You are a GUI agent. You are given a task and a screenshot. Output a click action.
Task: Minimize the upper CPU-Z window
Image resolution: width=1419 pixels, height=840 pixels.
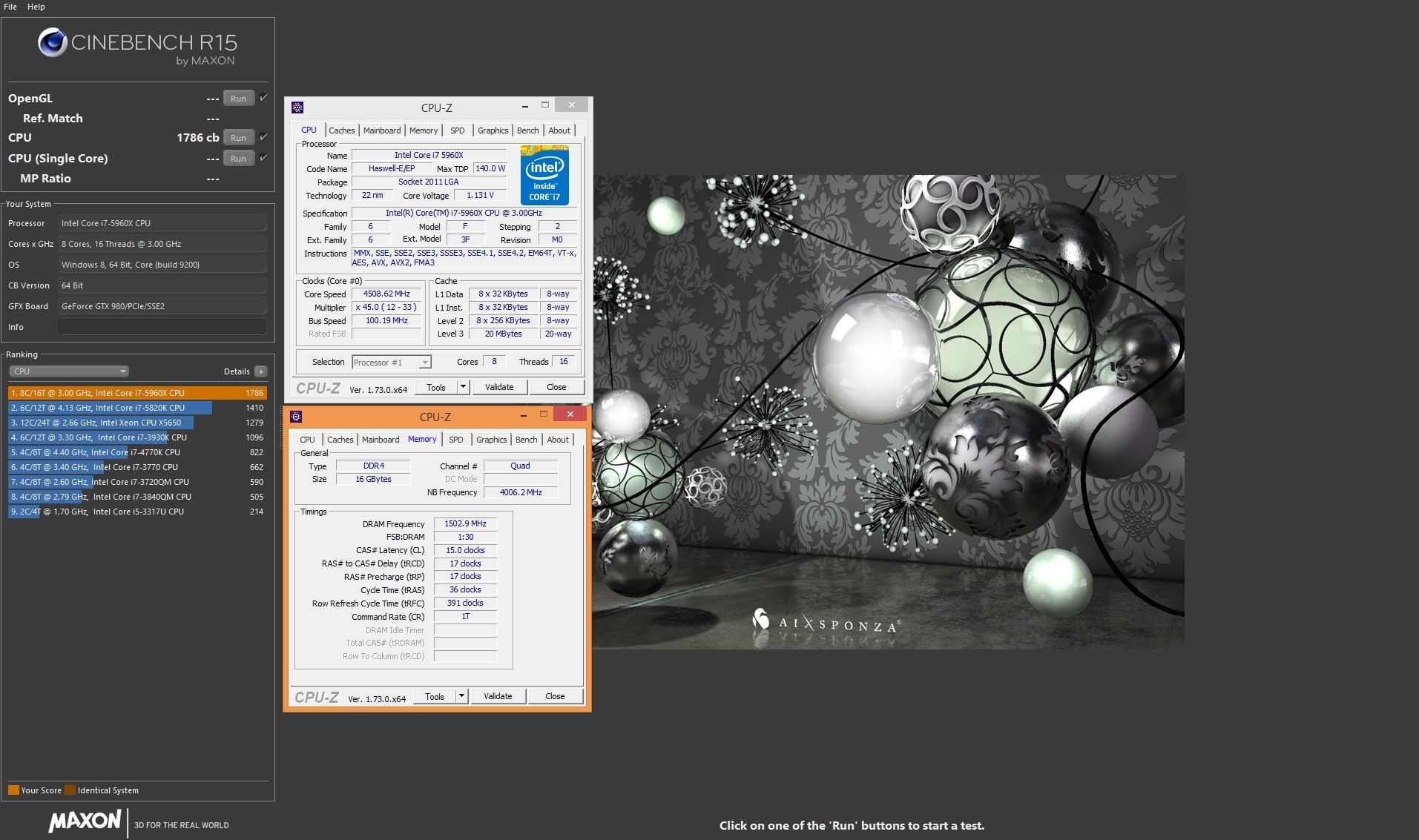[x=524, y=105]
